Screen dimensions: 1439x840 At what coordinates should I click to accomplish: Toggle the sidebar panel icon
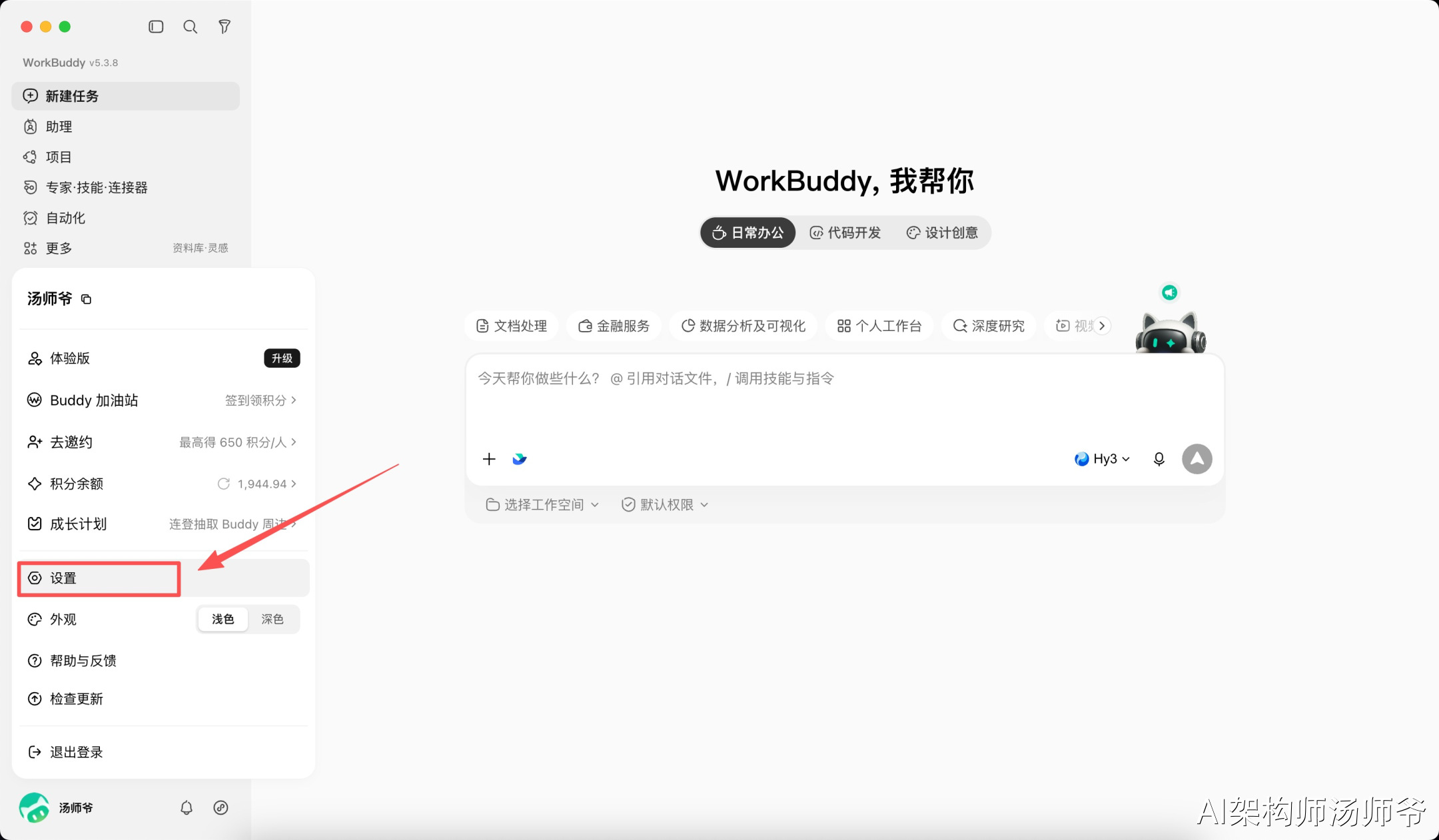[156, 27]
